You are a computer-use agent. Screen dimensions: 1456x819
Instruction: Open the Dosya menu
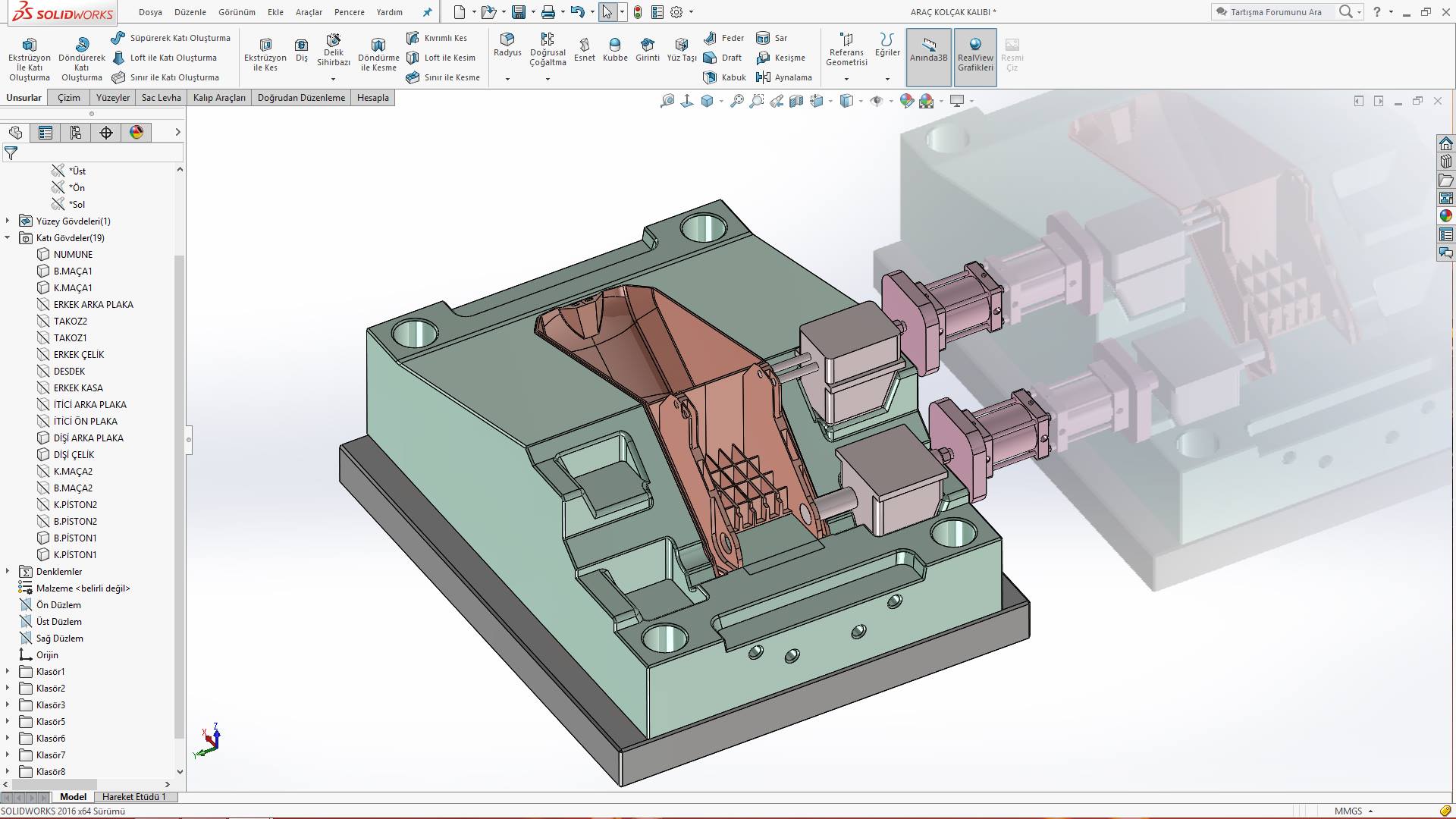click(150, 12)
